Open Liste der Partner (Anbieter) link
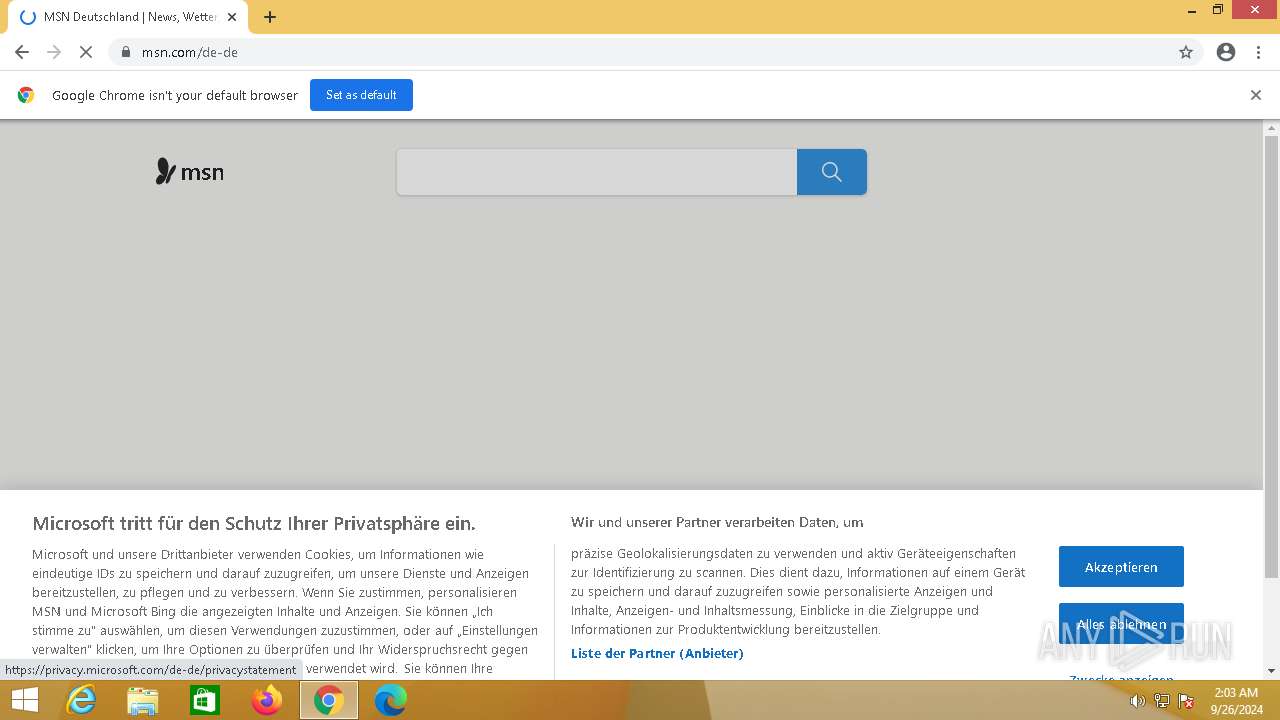The height and width of the screenshot is (720, 1280). 657,654
